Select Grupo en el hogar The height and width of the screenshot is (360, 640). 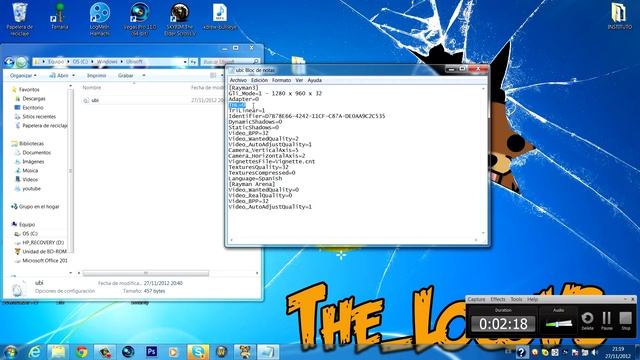39,207
